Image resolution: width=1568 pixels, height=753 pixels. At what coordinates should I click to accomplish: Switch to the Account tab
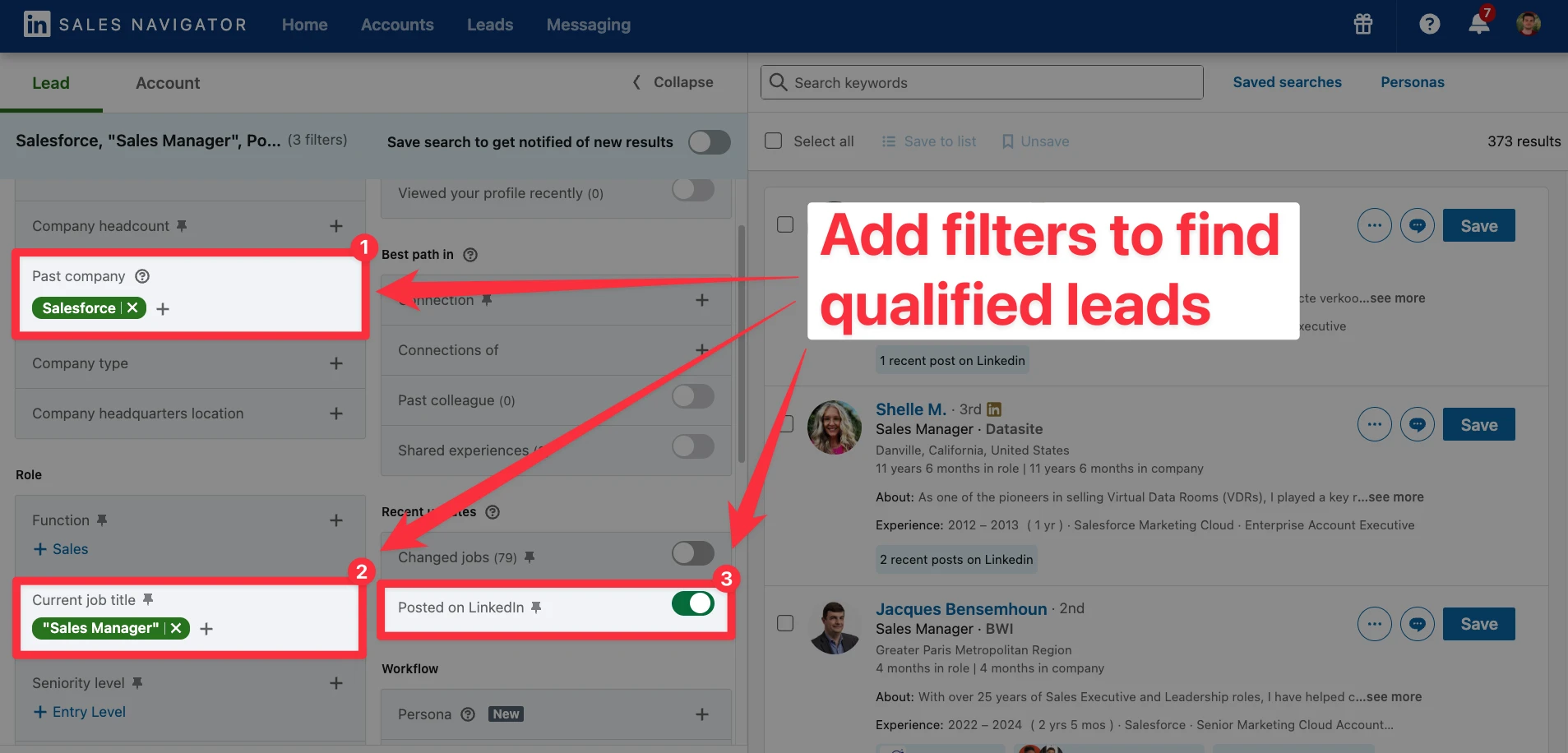168,83
